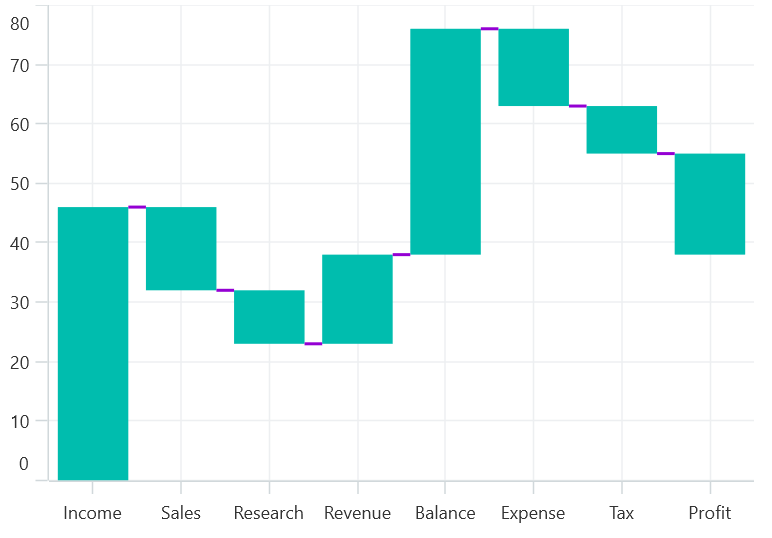This screenshot has width=772, height=538.
Task: Click the Income bar in the chart
Action: 93,343
